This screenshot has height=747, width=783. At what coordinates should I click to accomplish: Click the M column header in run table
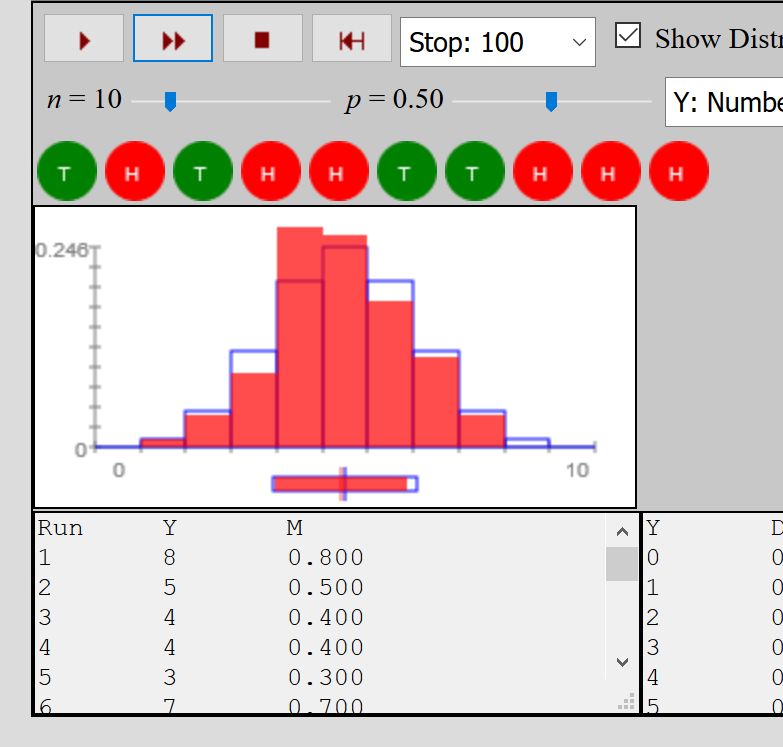295,528
